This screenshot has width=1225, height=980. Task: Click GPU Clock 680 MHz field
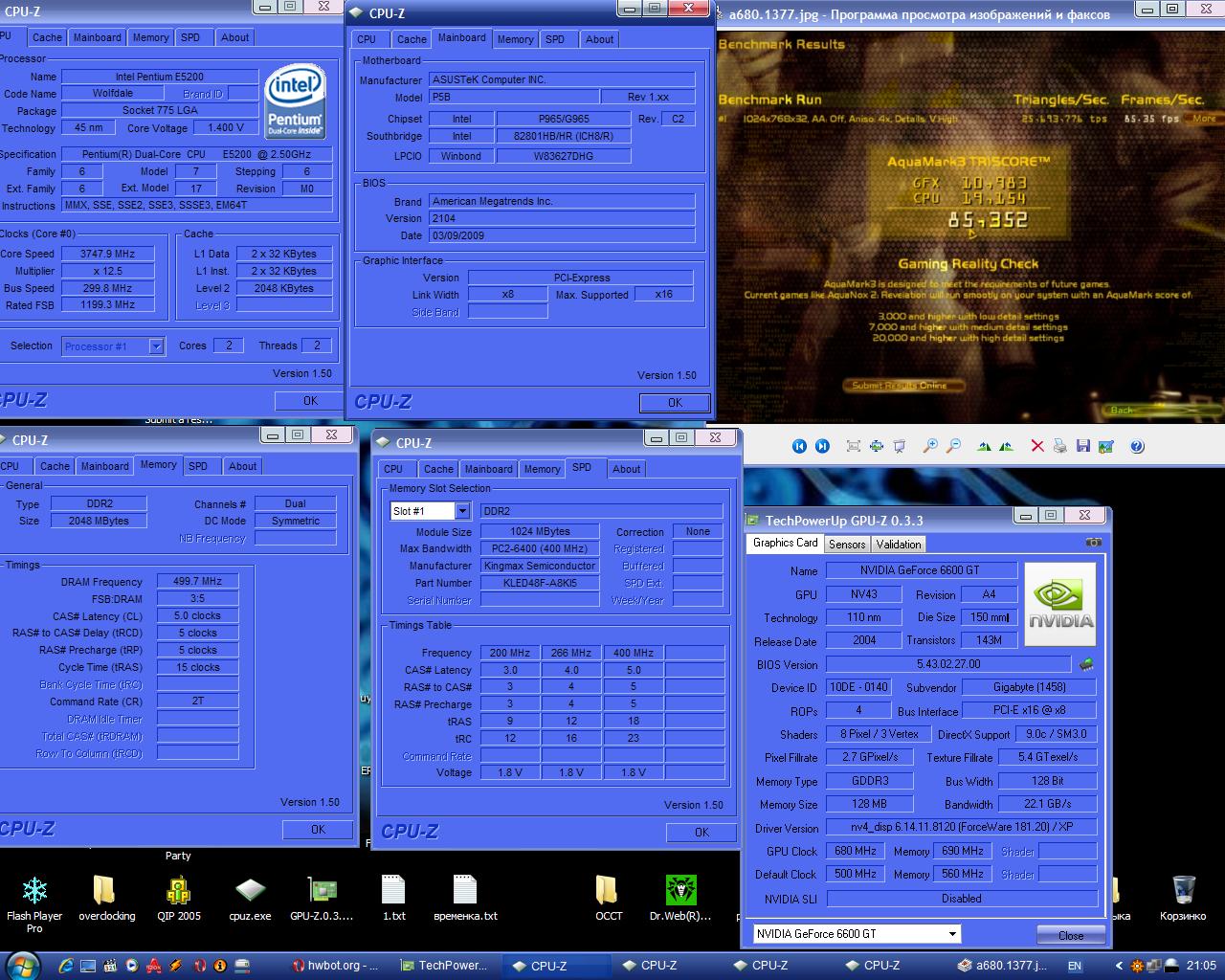click(856, 851)
